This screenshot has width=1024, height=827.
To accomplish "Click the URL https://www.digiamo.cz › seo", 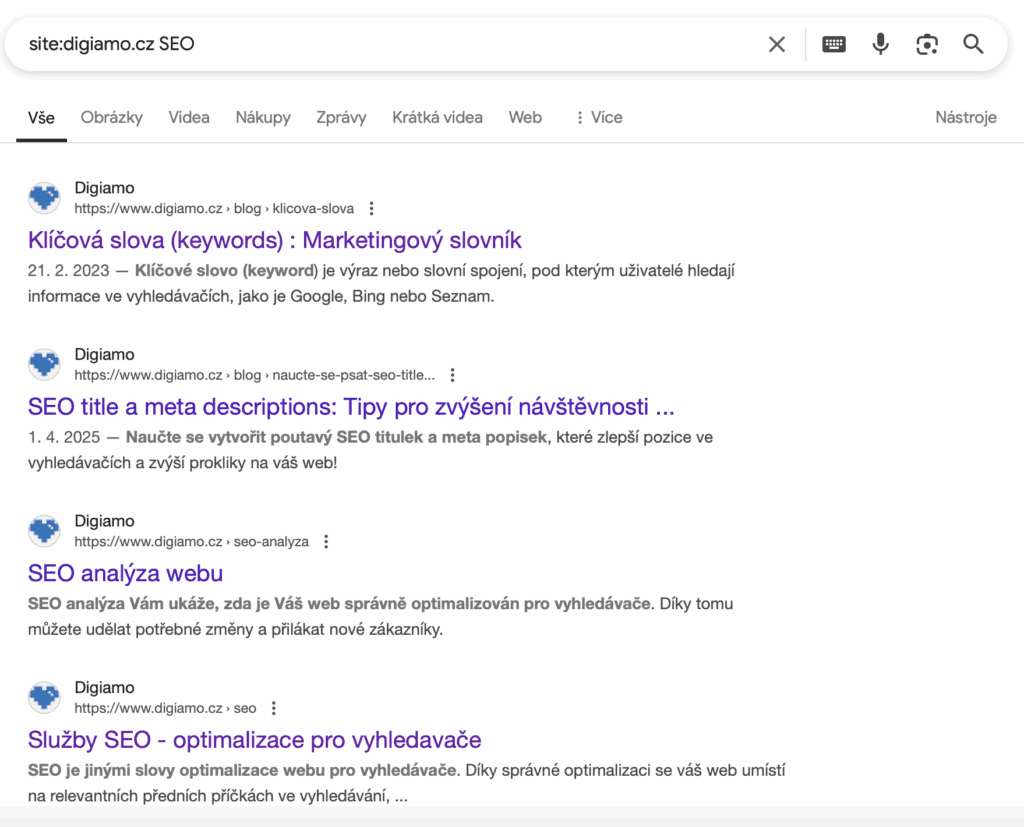I will [165, 708].
